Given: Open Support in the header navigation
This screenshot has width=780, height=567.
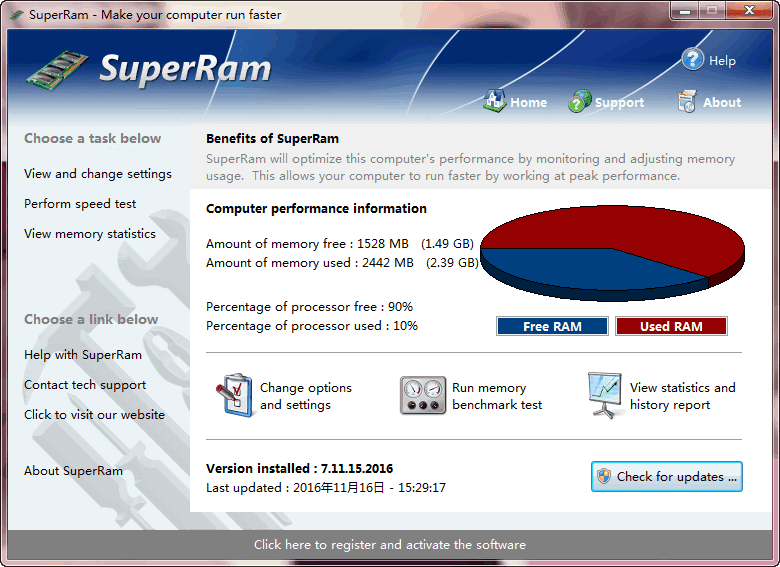Looking at the screenshot, I should click(619, 102).
